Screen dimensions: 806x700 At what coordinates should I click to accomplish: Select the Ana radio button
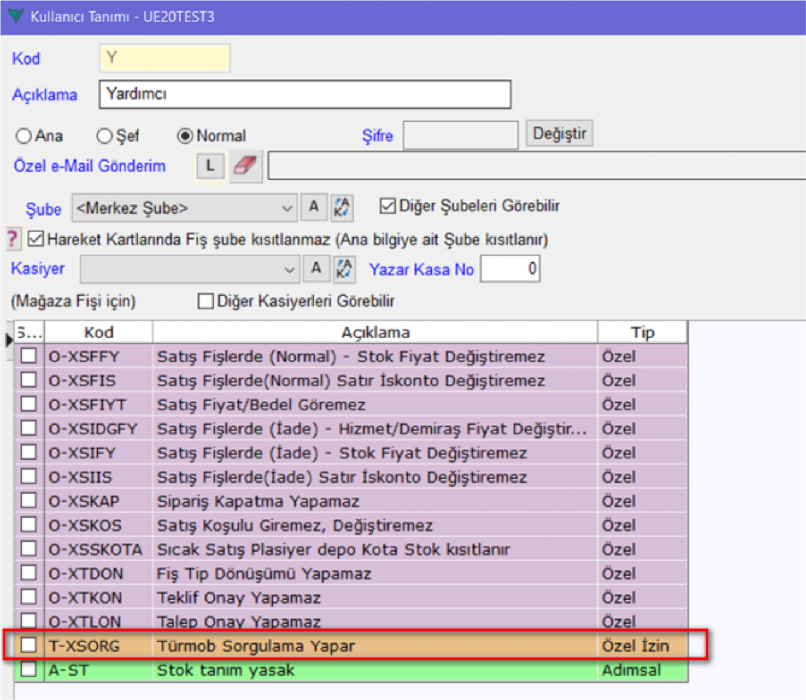pos(22,135)
